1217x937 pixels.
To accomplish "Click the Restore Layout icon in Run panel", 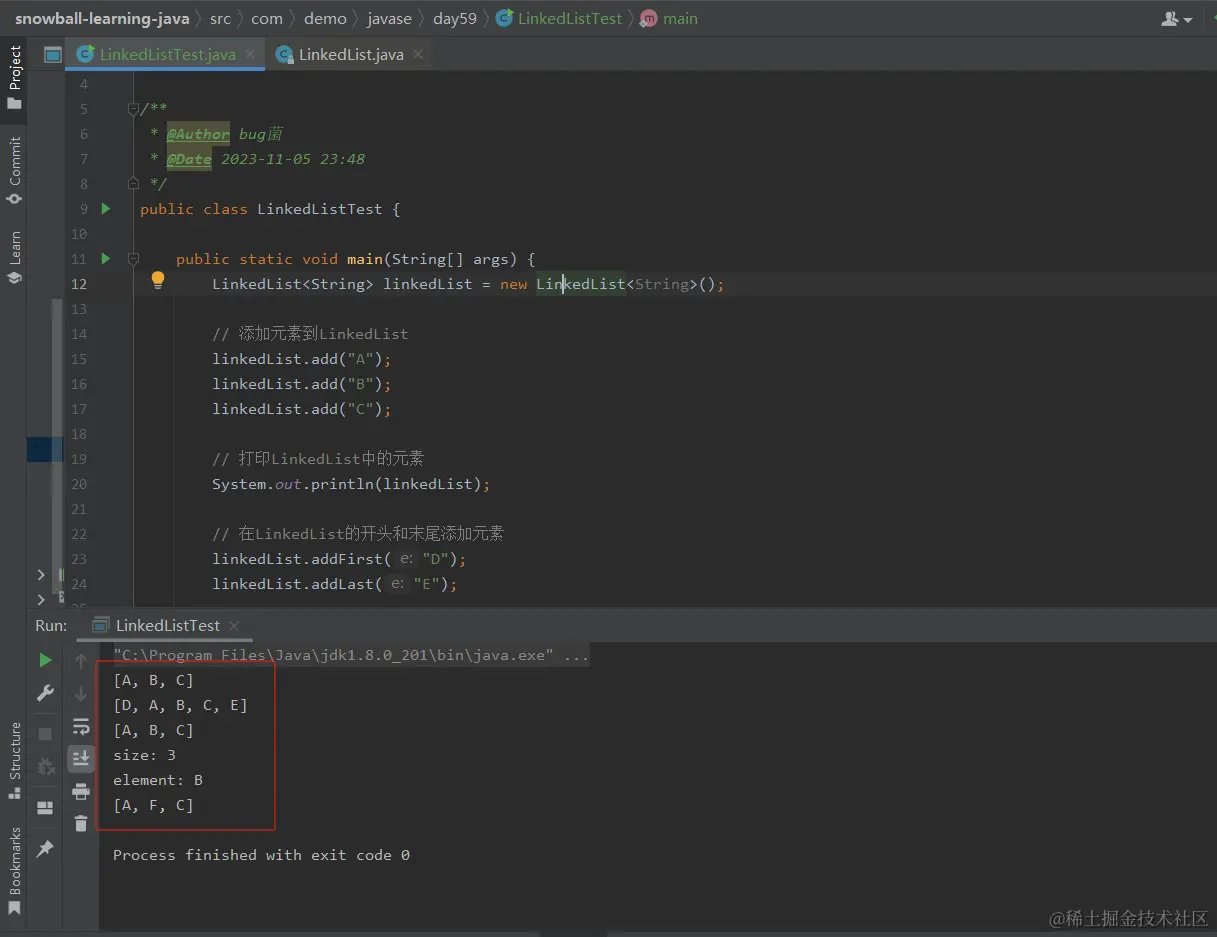I will tap(45, 808).
